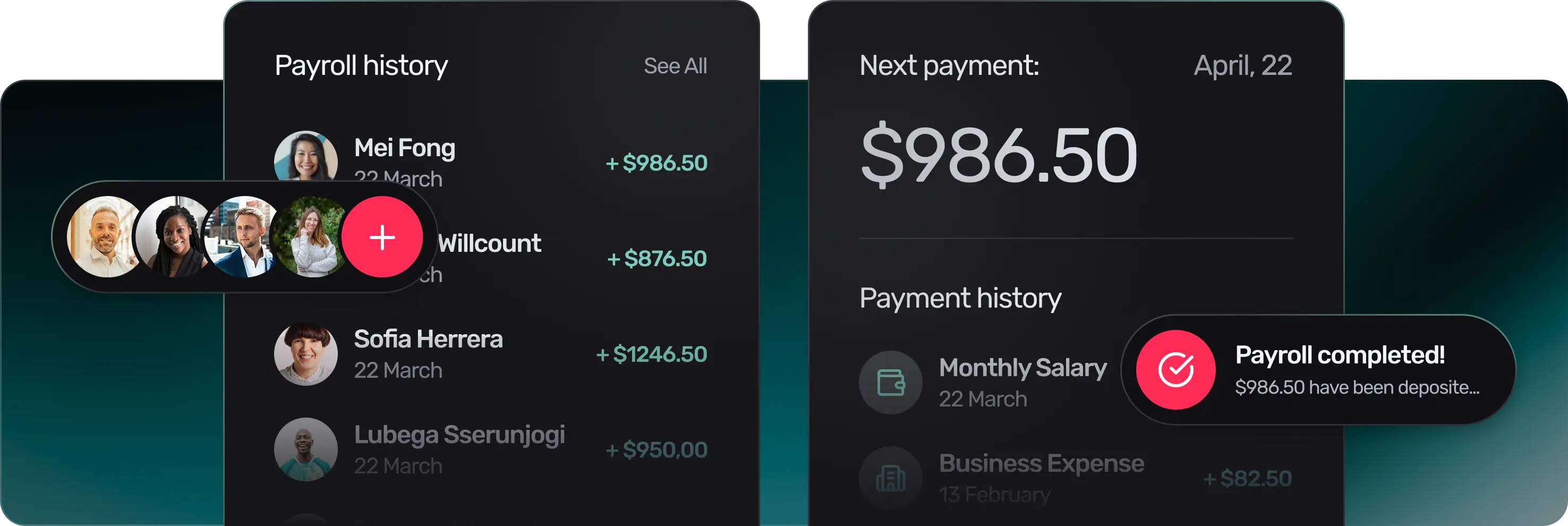Image resolution: width=1568 pixels, height=526 pixels.
Task: Click the April, 22 next payment date
Action: click(x=1242, y=66)
